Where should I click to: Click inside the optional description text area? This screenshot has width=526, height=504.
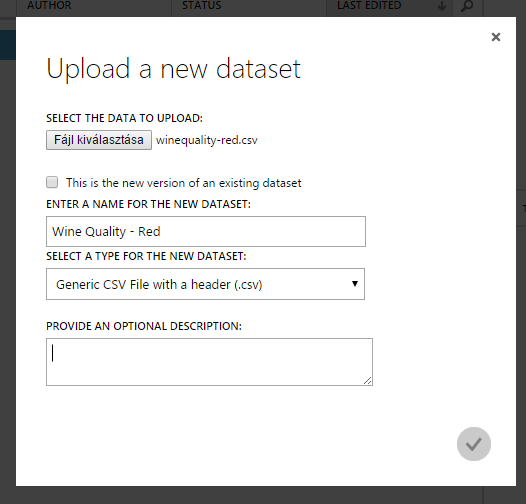click(x=209, y=362)
